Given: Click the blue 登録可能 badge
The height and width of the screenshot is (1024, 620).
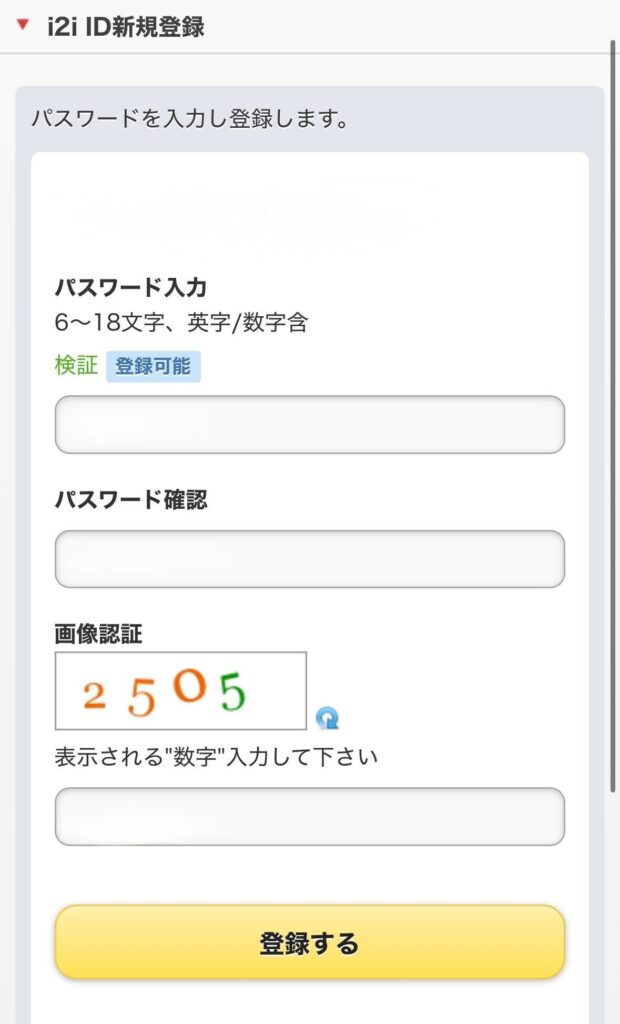Looking at the screenshot, I should click(153, 366).
